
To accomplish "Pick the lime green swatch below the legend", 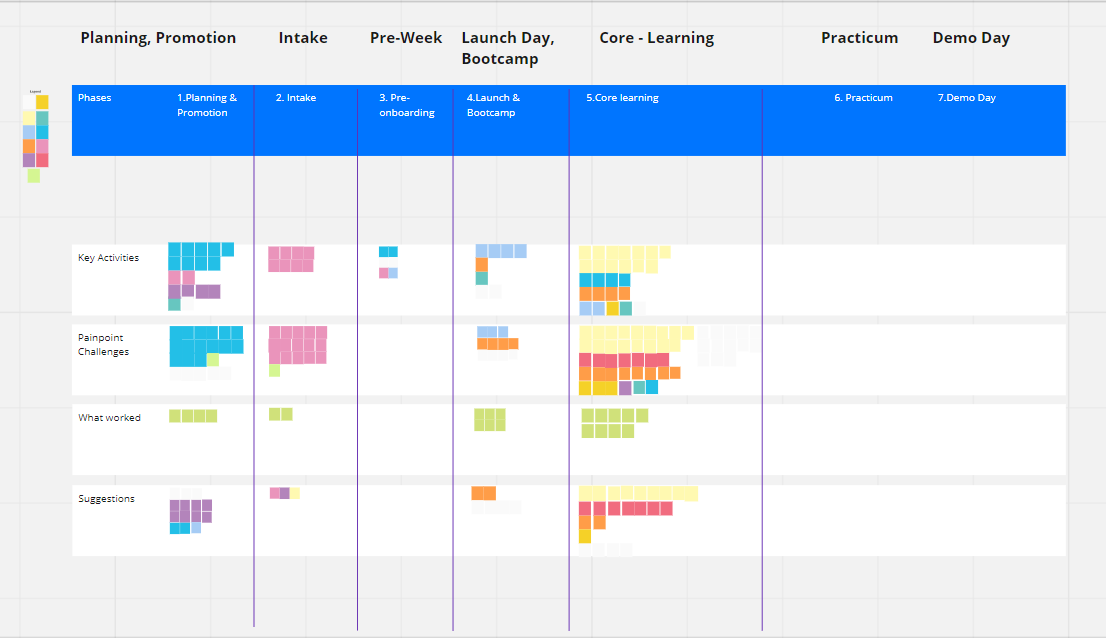I will click(34, 176).
